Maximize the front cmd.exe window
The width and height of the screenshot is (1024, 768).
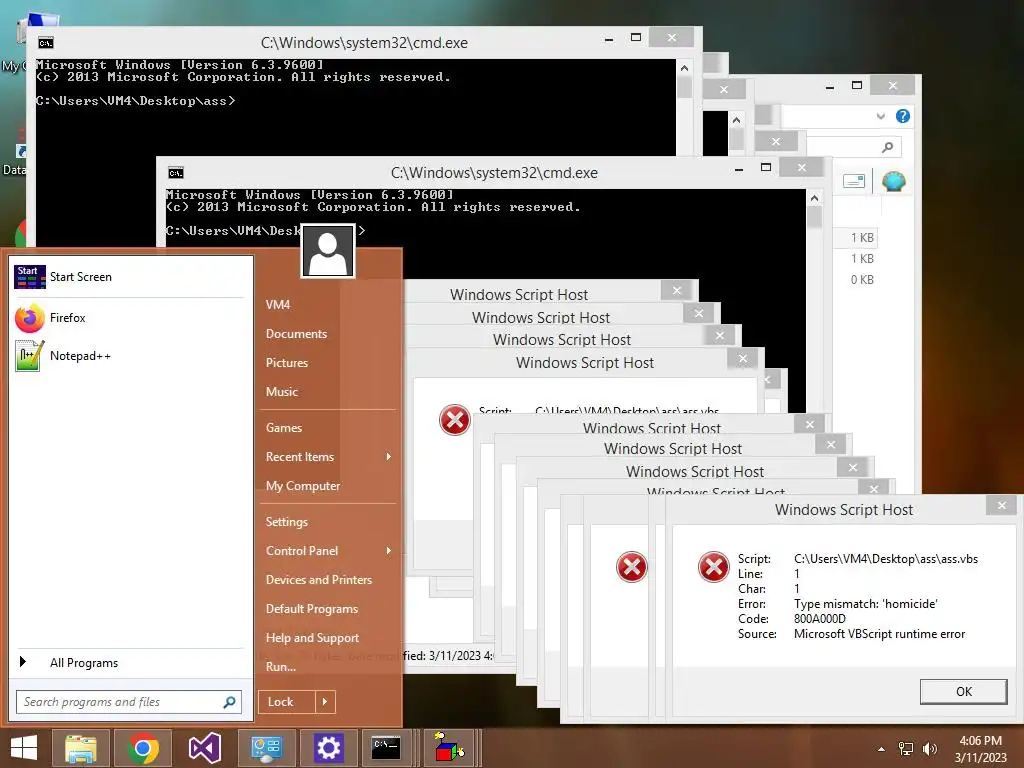766,168
